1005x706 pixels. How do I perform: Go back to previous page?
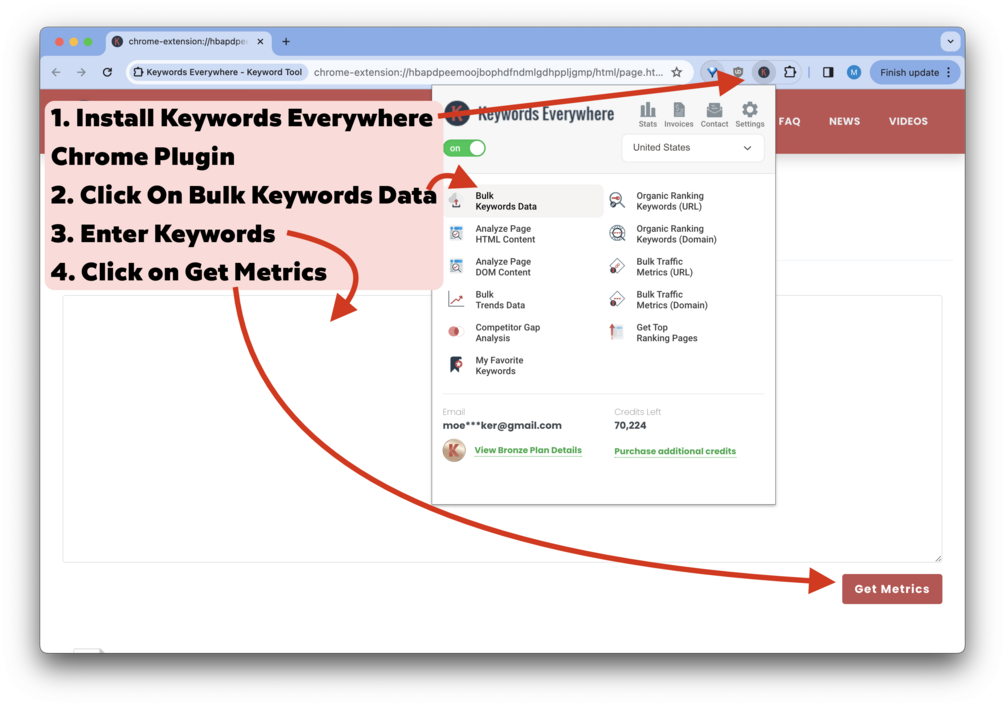pyautogui.click(x=56, y=72)
